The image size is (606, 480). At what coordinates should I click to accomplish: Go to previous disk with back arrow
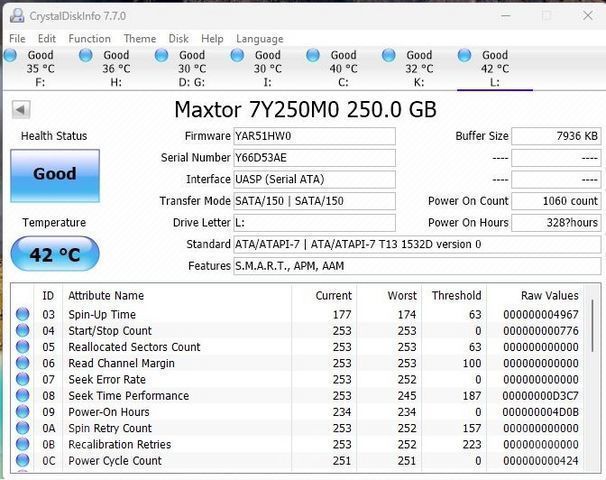(x=21, y=110)
